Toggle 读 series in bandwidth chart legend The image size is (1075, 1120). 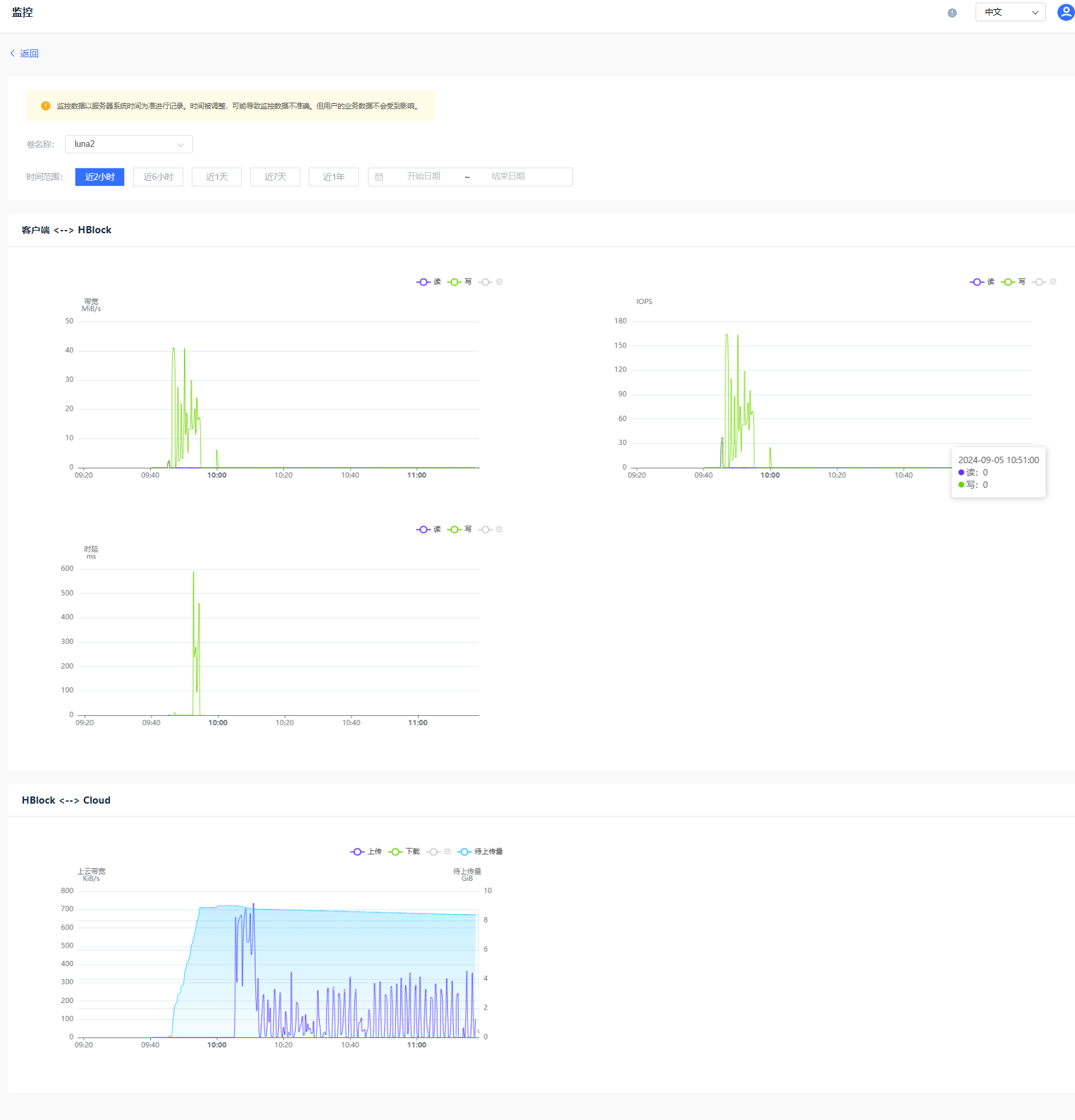click(429, 282)
